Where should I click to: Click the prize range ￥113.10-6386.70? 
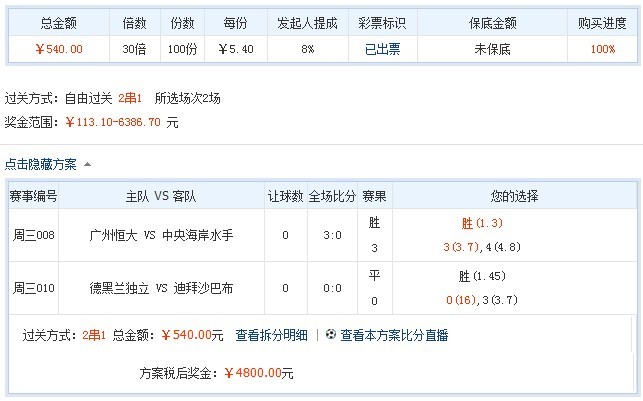click(x=113, y=122)
